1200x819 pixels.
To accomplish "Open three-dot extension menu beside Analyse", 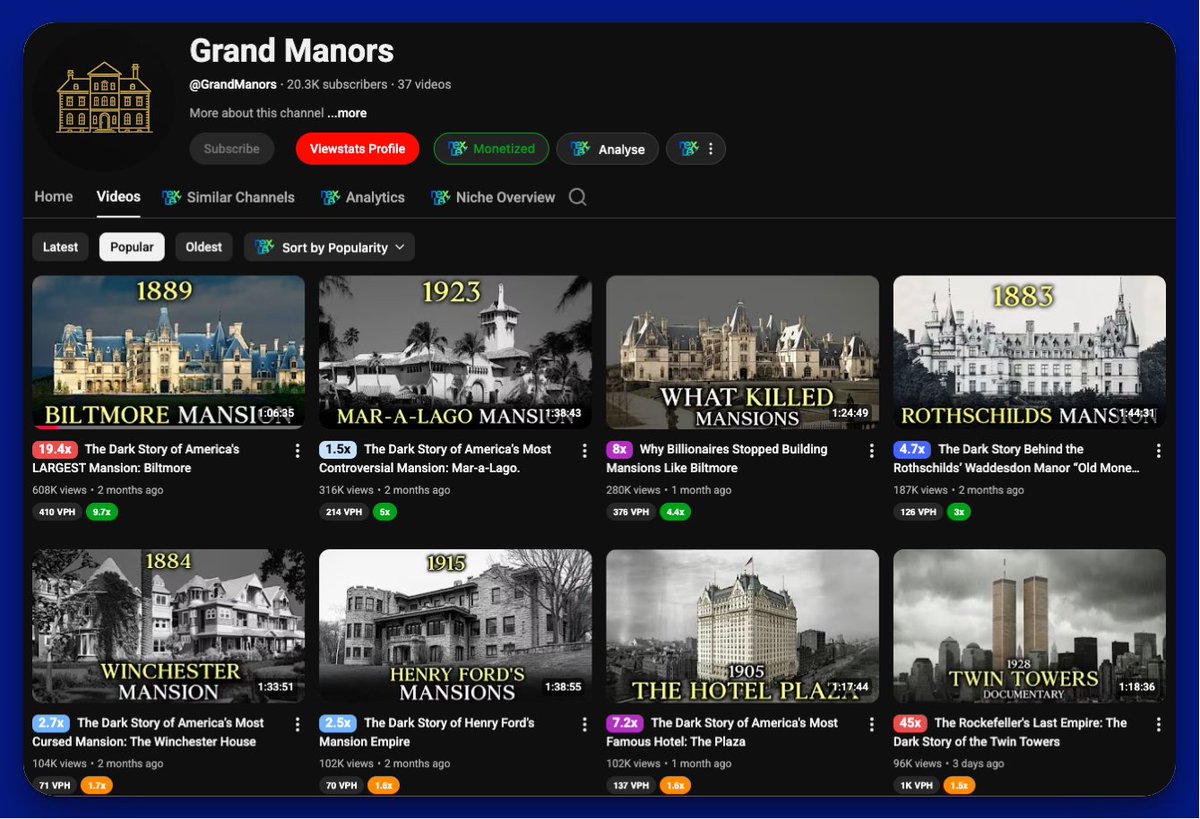I will point(696,149).
